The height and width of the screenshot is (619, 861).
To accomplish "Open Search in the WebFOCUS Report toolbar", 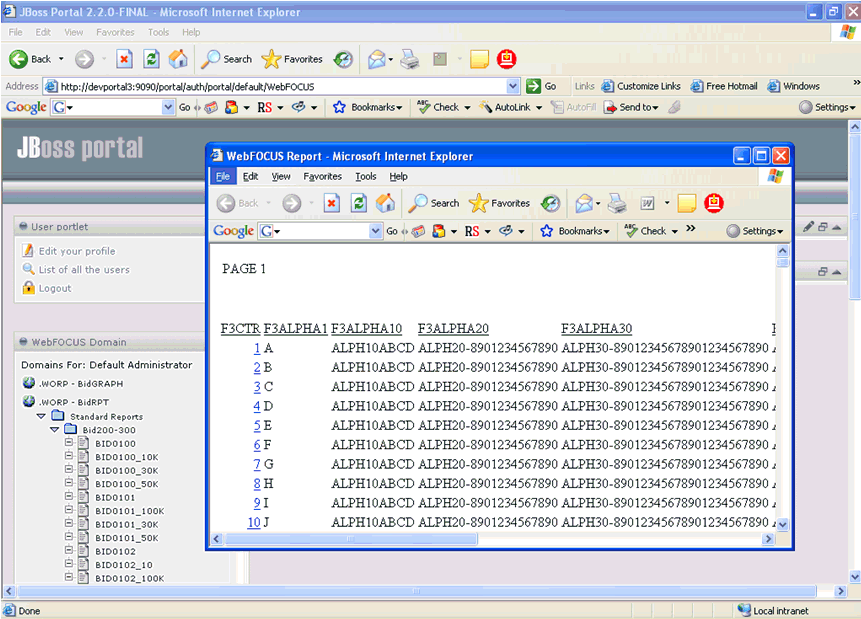I will pyautogui.click(x=434, y=203).
